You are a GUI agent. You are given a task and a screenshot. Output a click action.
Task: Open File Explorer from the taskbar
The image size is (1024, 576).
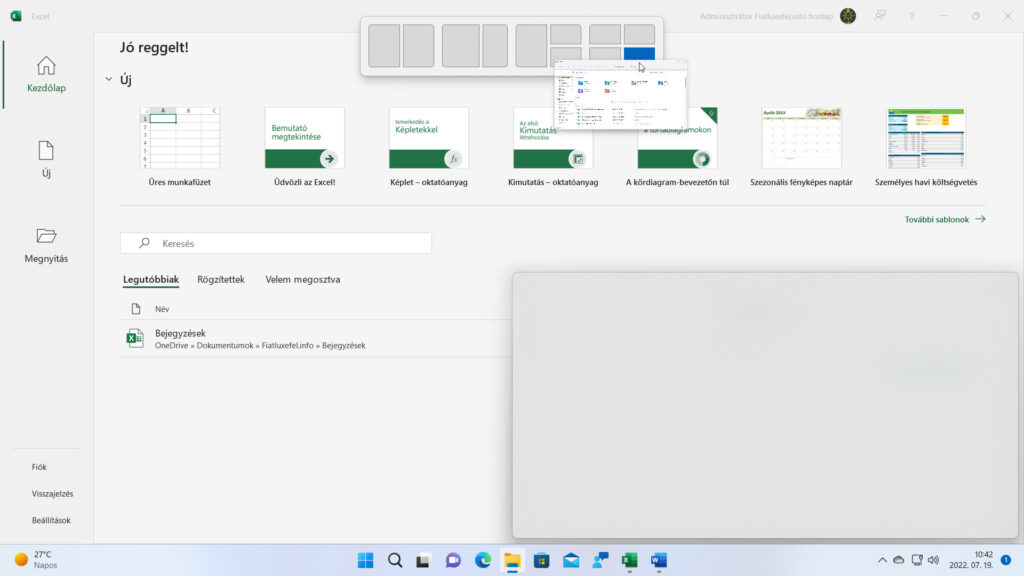512,560
